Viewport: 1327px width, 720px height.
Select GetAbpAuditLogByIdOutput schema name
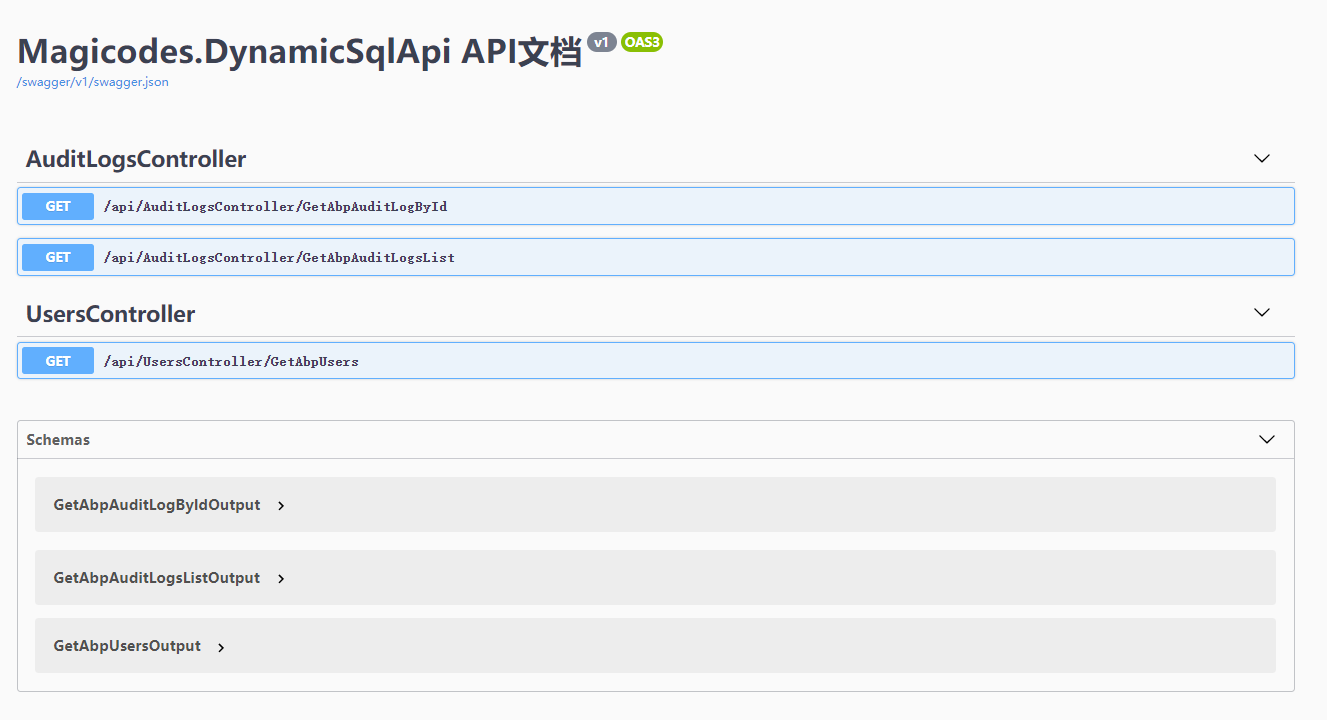[157, 505]
